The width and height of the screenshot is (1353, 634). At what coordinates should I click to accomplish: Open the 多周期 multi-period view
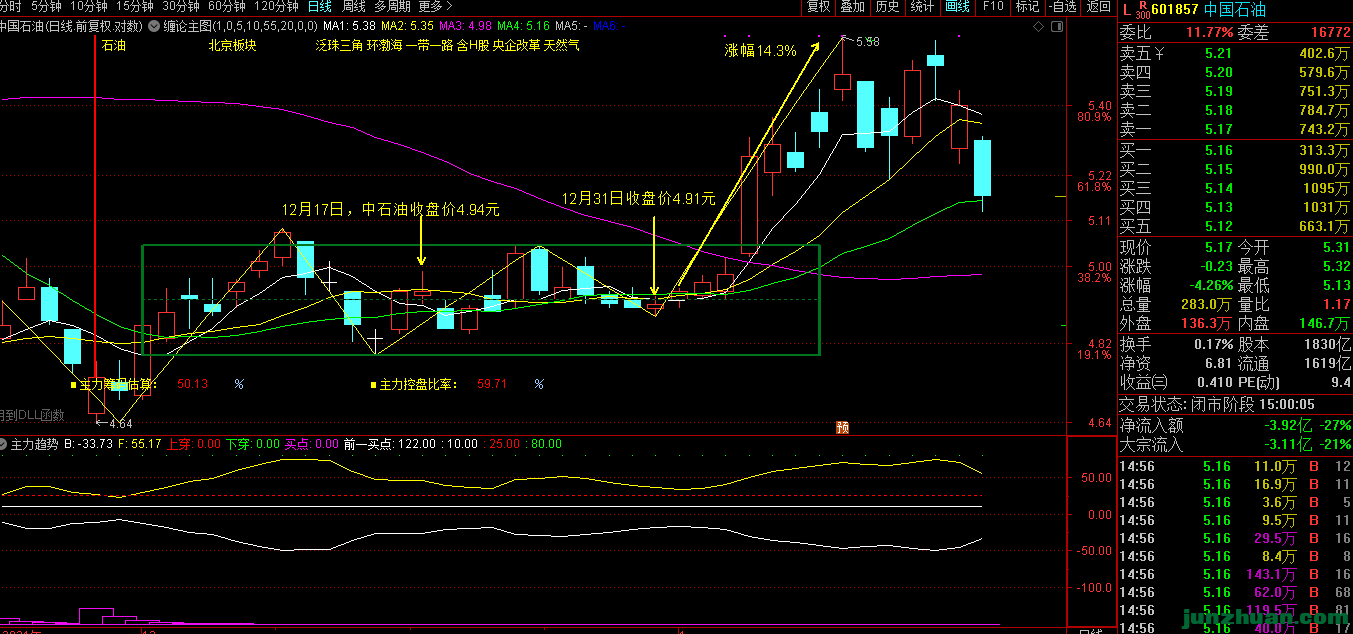[393, 6]
